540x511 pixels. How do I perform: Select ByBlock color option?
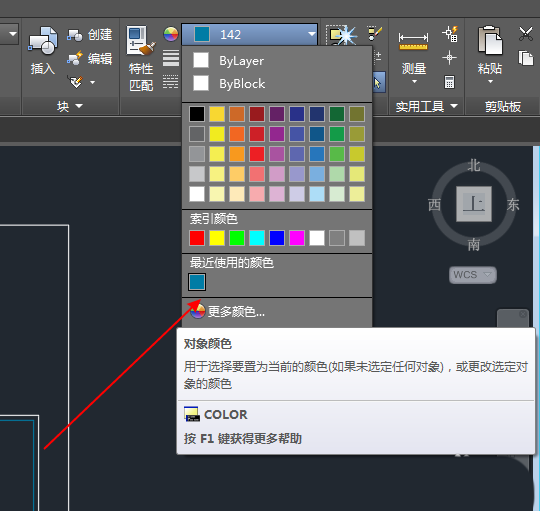pos(277,83)
